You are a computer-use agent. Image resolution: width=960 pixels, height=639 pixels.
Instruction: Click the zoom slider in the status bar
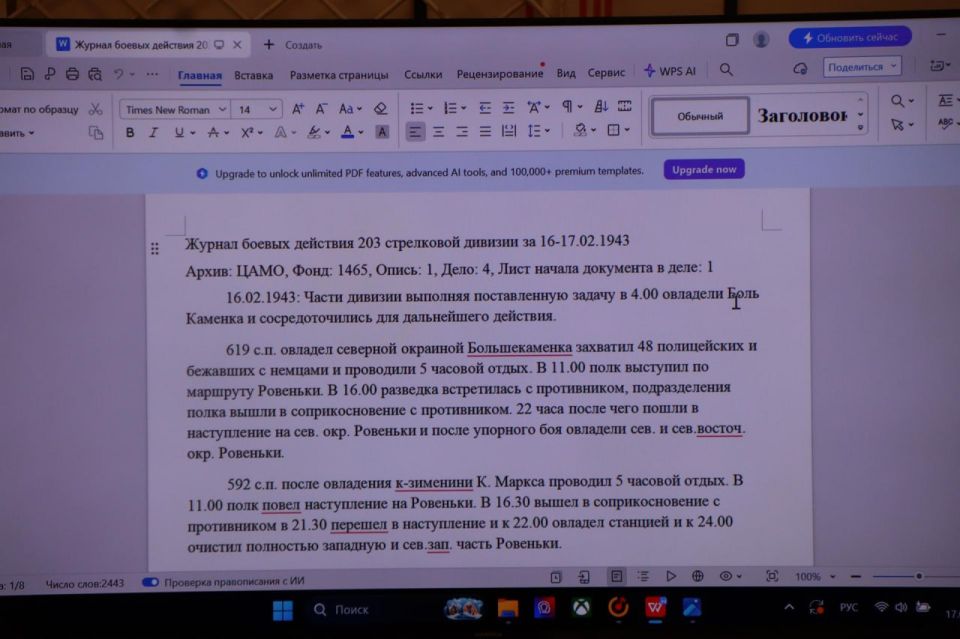tap(905, 577)
